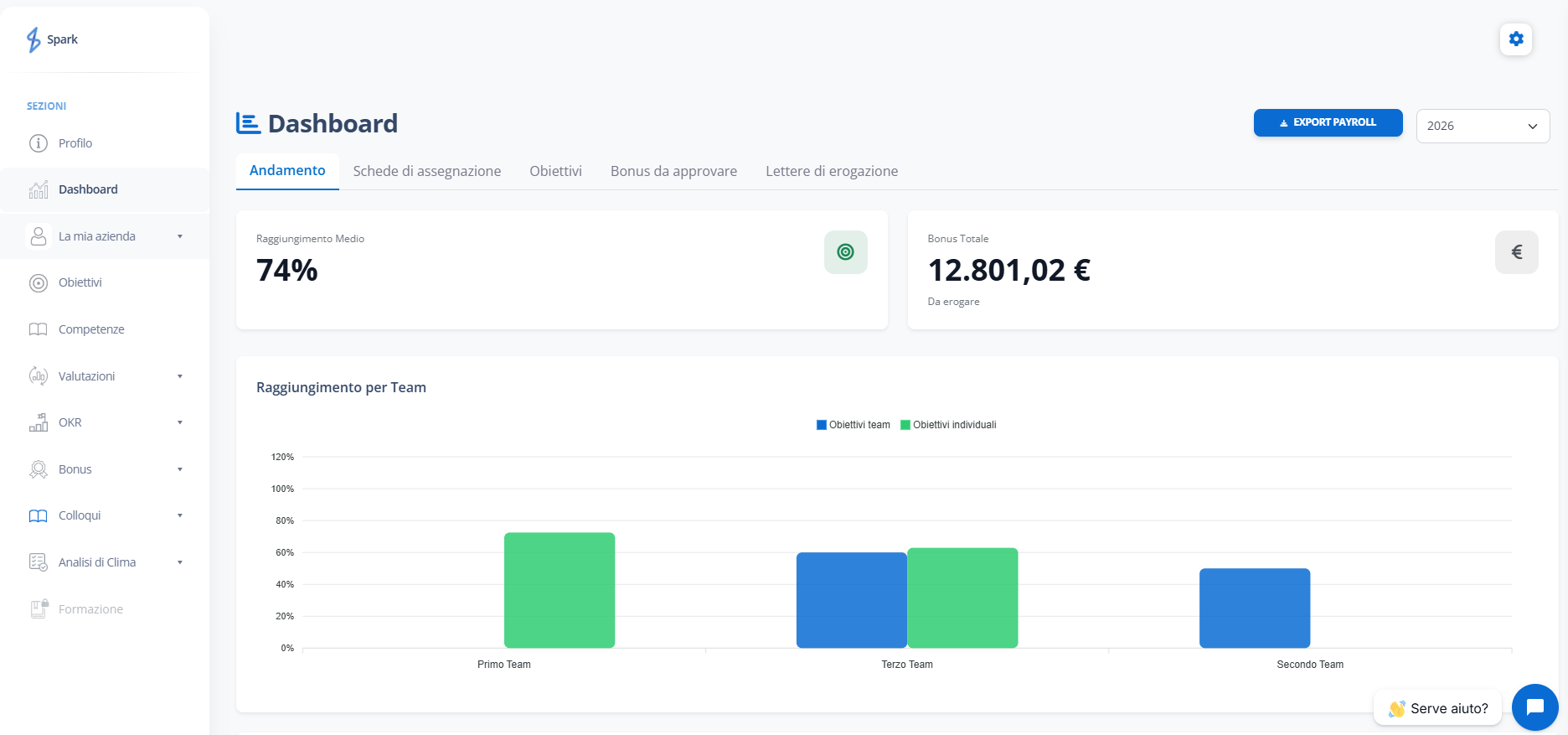Click the locked Formazione icon
1568x735 pixels.
point(39,608)
